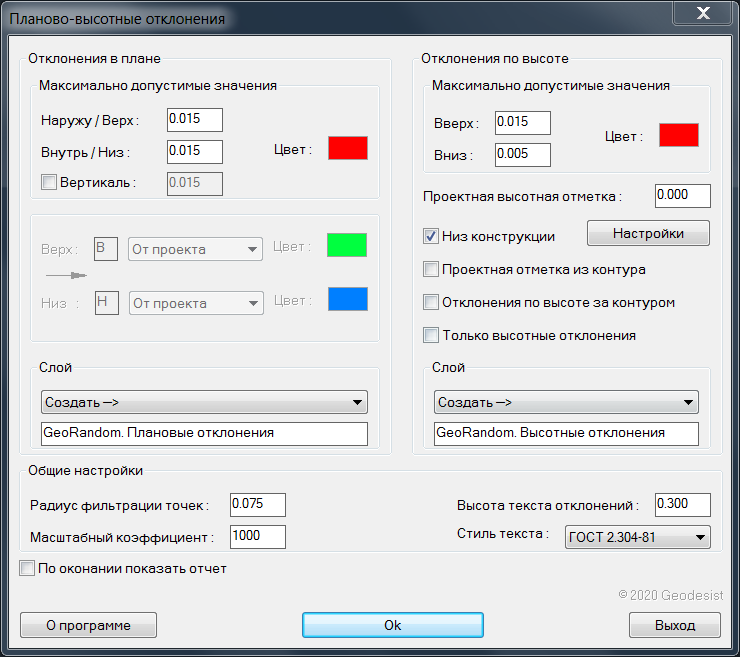740x657 pixels.
Task: Click the О программе button
Action: pos(88,625)
